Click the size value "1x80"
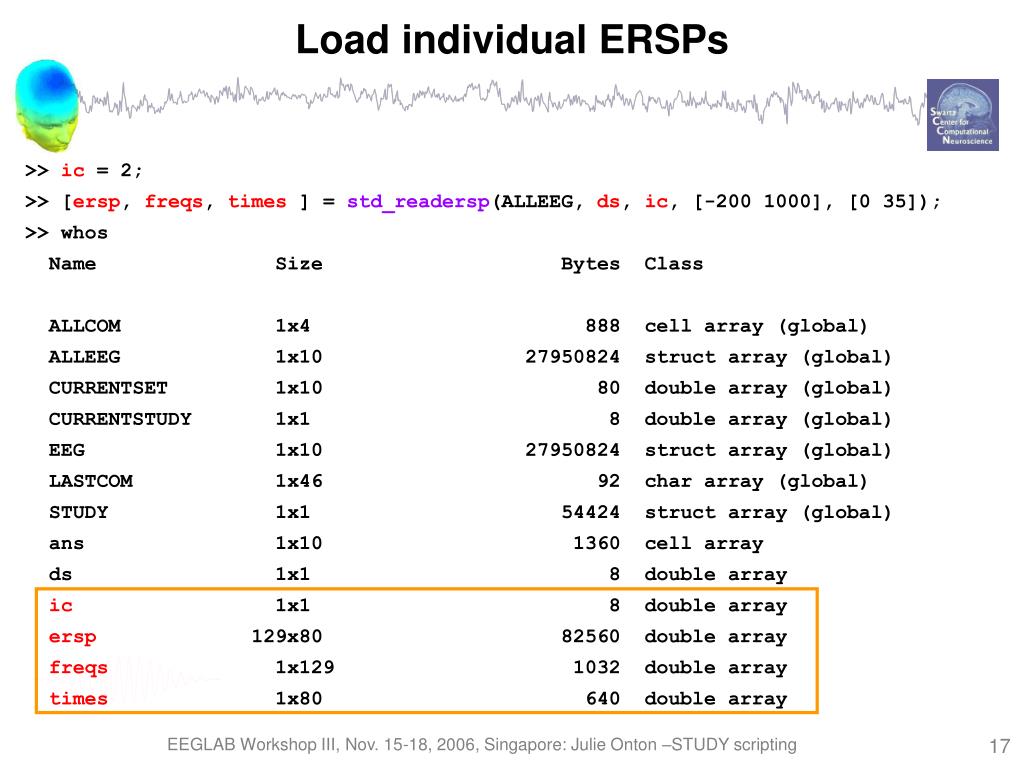The image size is (1024, 768). pos(299,699)
